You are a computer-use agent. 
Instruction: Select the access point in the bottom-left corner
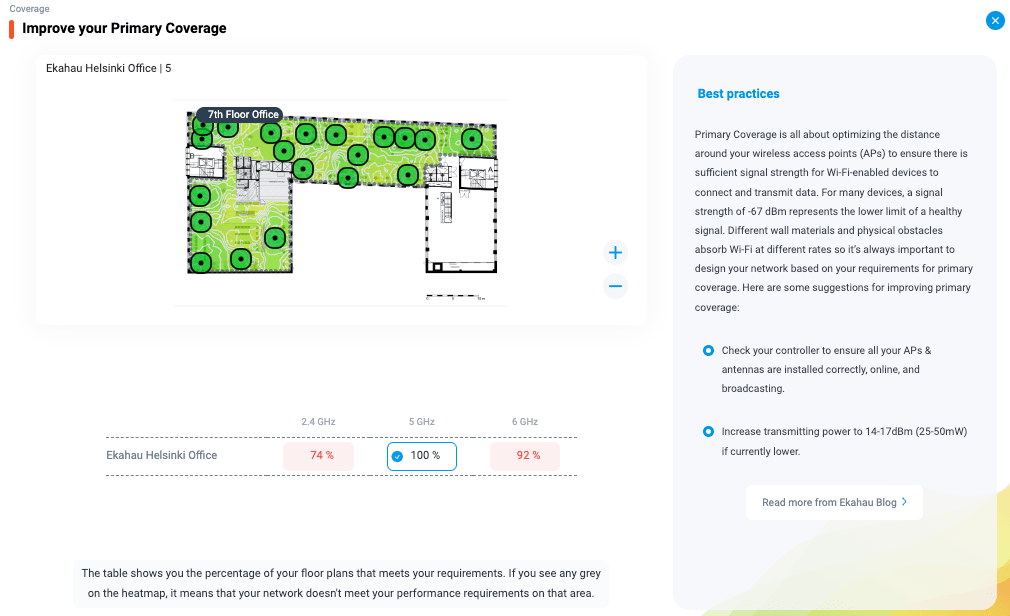click(201, 263)
